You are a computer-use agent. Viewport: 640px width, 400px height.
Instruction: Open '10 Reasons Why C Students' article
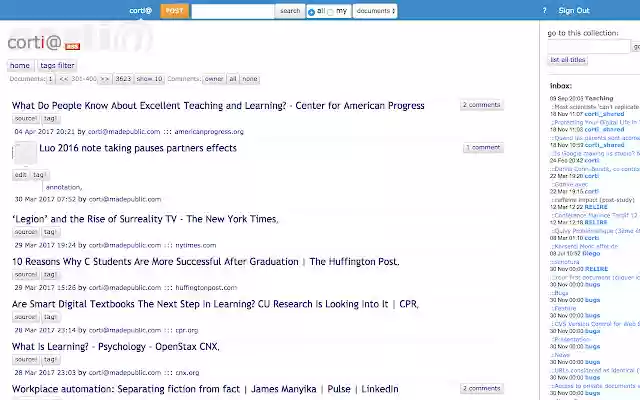(x=205, y=262)
